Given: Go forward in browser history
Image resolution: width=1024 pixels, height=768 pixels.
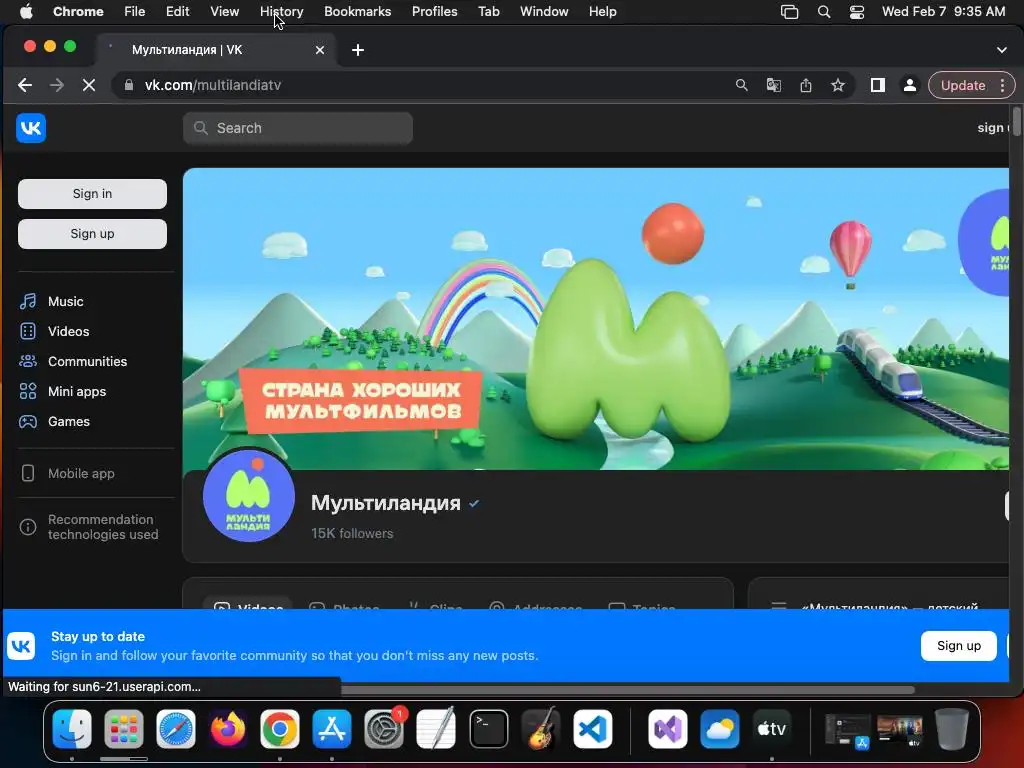Looking at the screenshot, I should tap(57, 85).
